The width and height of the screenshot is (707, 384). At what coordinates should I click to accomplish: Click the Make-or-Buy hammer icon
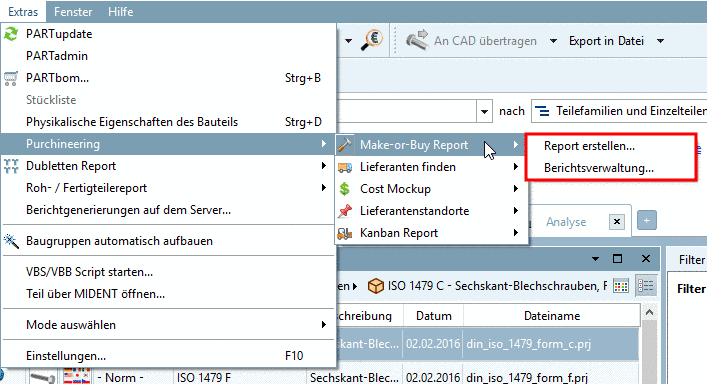click(345, 145)
